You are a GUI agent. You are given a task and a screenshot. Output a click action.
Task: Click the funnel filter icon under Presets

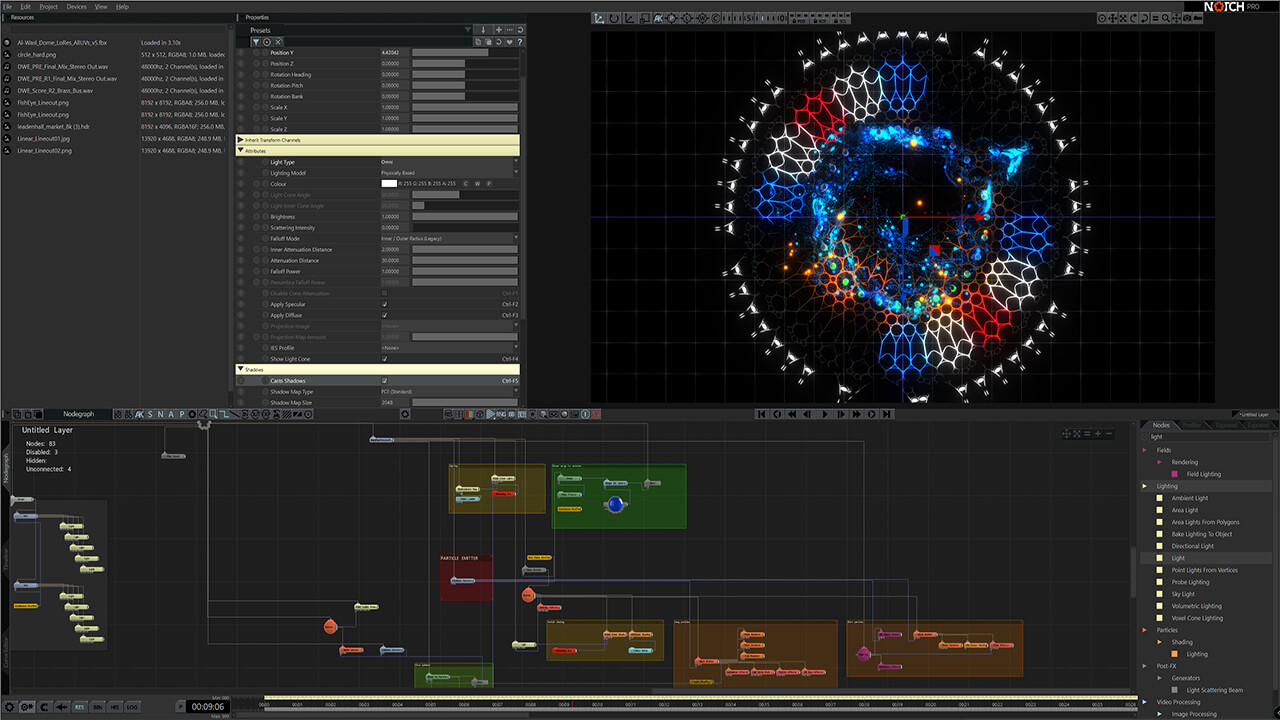(255, 42)
